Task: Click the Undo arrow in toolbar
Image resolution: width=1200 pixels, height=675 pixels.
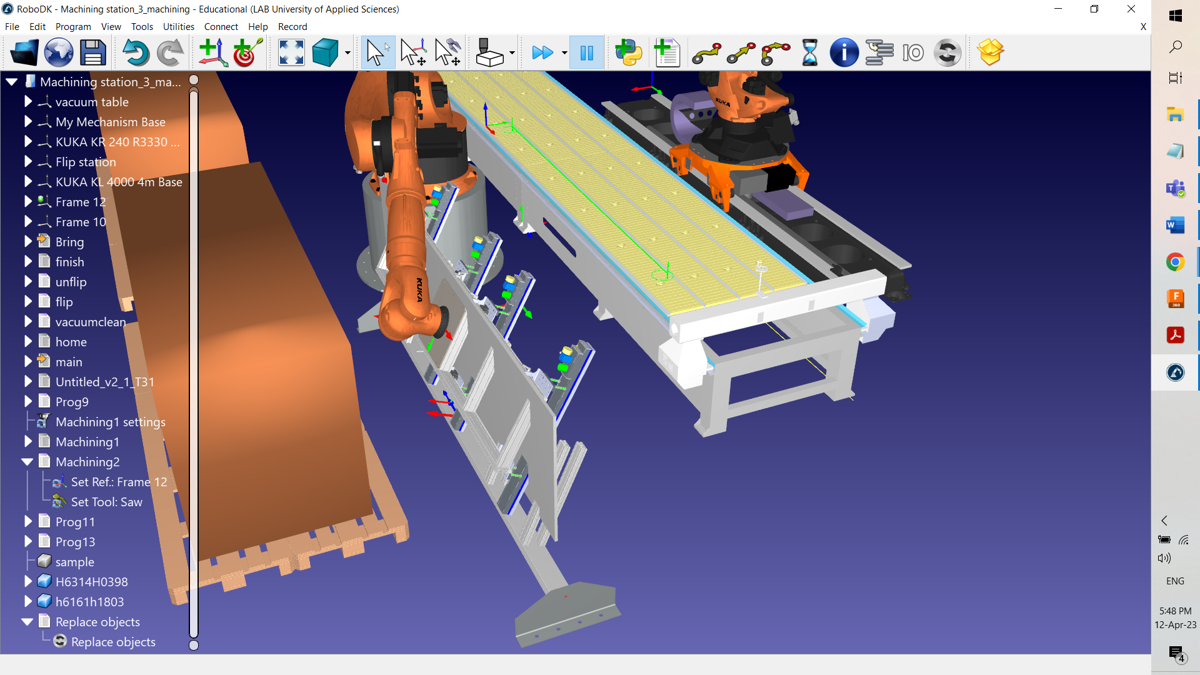Action: 135,52
